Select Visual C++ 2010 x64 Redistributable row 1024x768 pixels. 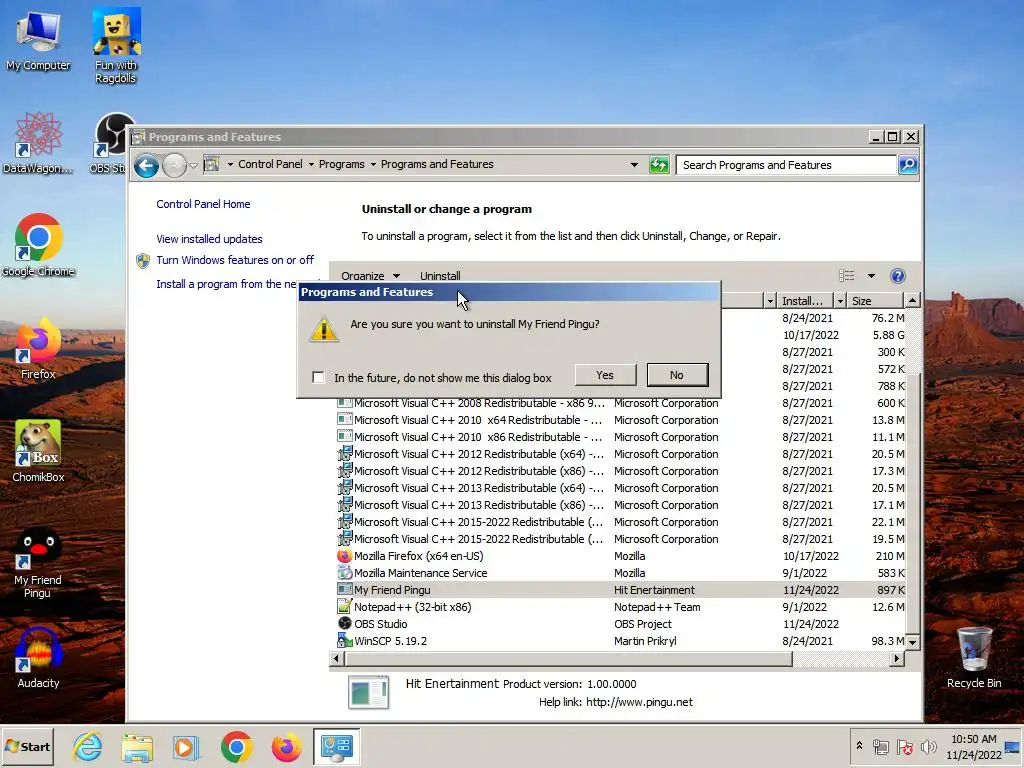pyautogui.click(x=620, y=421)
